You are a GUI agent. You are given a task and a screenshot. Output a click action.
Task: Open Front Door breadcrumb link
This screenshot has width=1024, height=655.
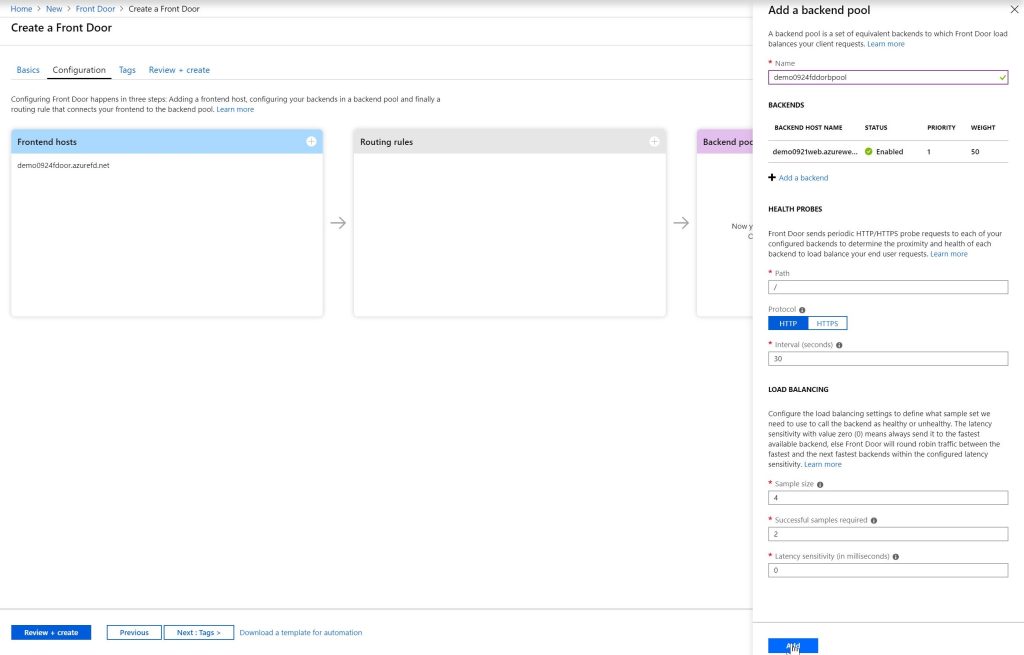coord(95,8)
